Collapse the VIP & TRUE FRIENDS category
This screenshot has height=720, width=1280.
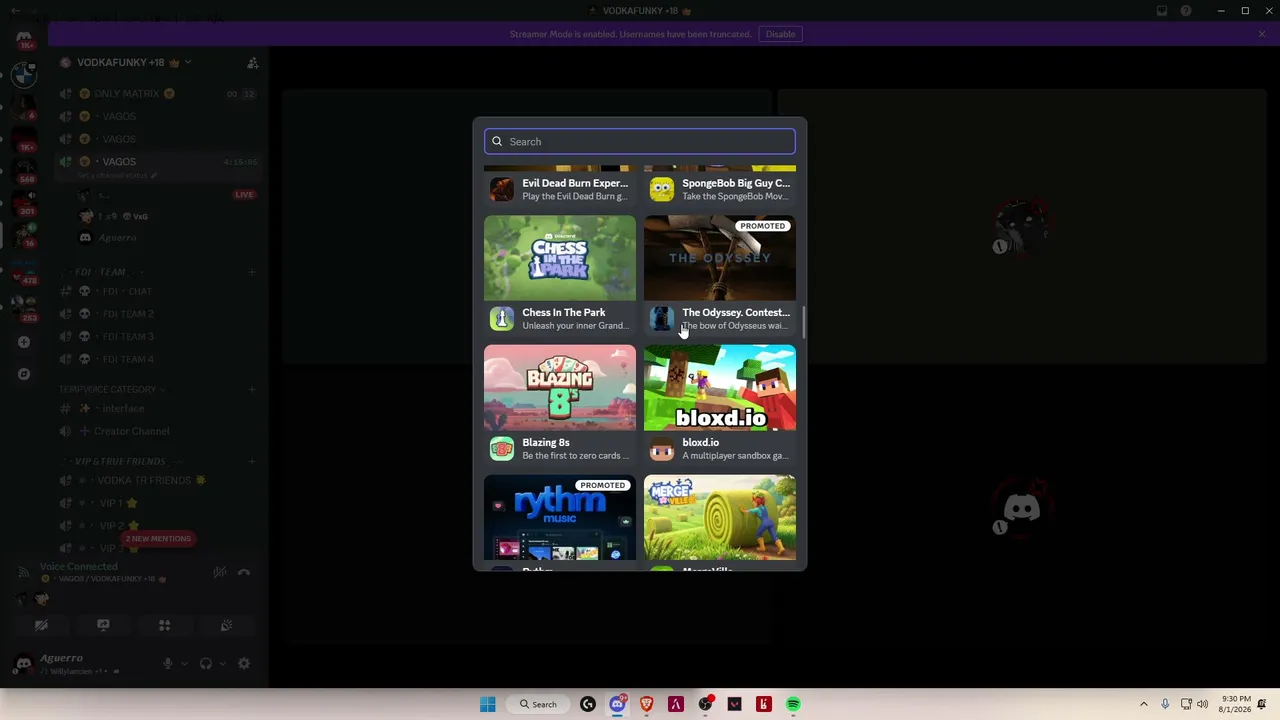[x=120, y=461]
